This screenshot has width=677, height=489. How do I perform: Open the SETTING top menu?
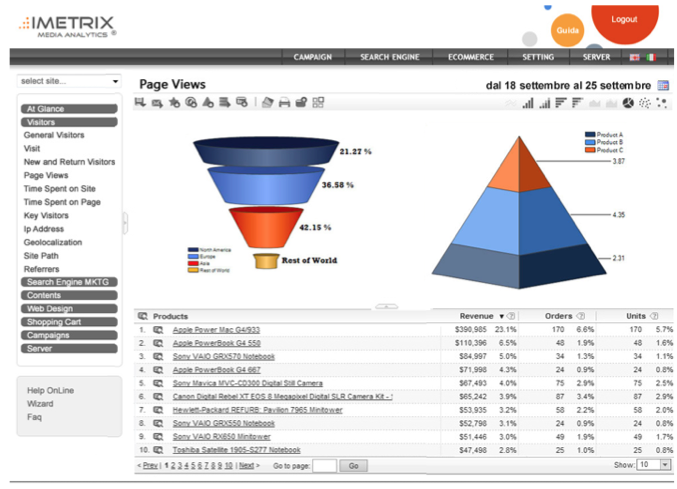(538, 57)
